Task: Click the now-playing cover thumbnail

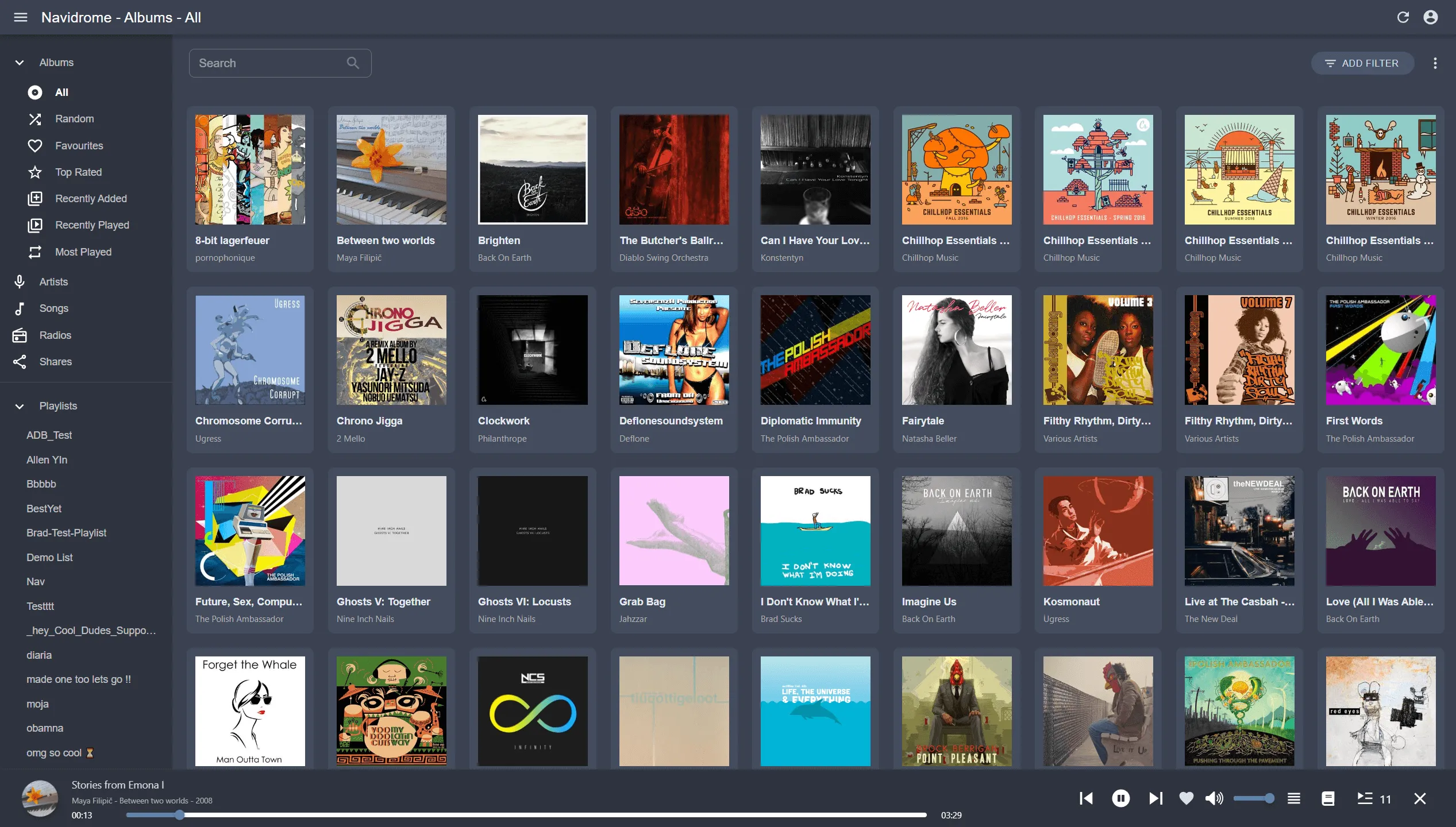Action: click(x=40, y=798)
